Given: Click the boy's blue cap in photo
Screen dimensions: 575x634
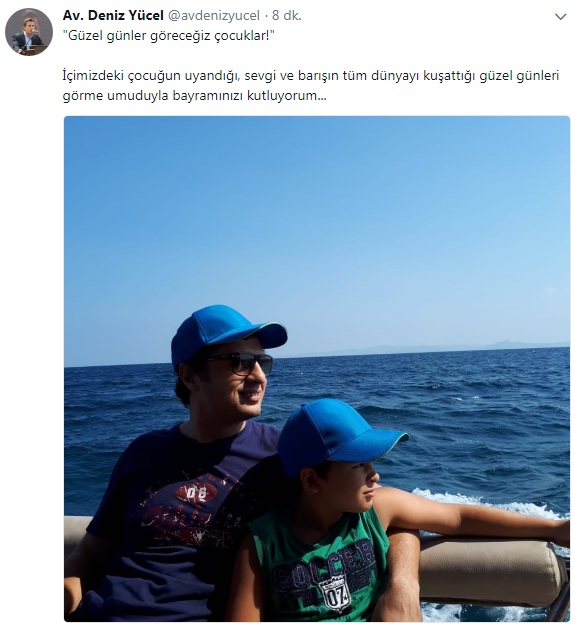Looking at the screenshot, I should (338, 434).
